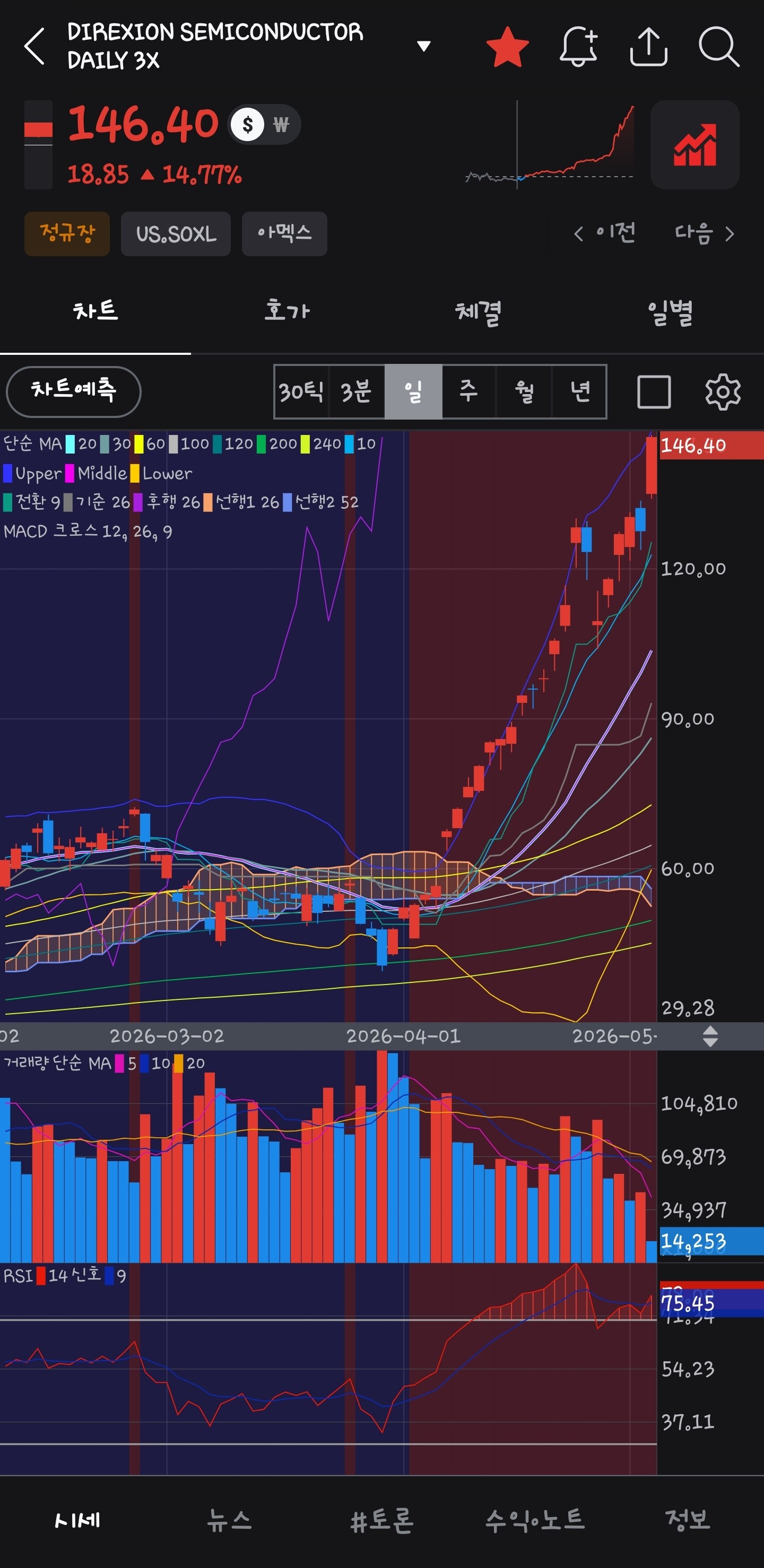
Task: Click the mini price chart thumbnail
Action: pyautogui.click(x=549, y=145)
